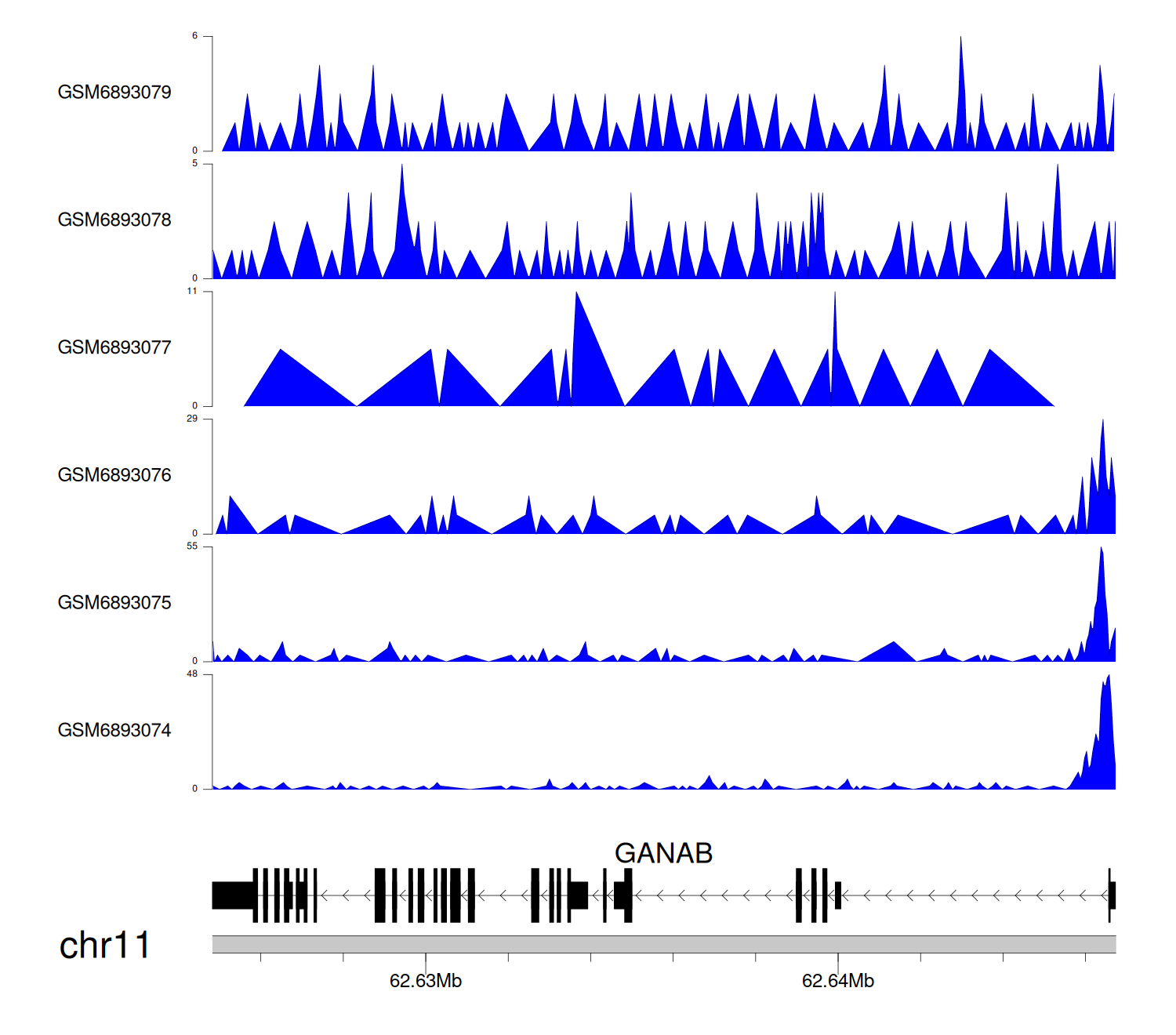This screenshot has height=1035, width=1176.
Task: Click the GSM6893075 track label
Action: click(x=114, y=603)
